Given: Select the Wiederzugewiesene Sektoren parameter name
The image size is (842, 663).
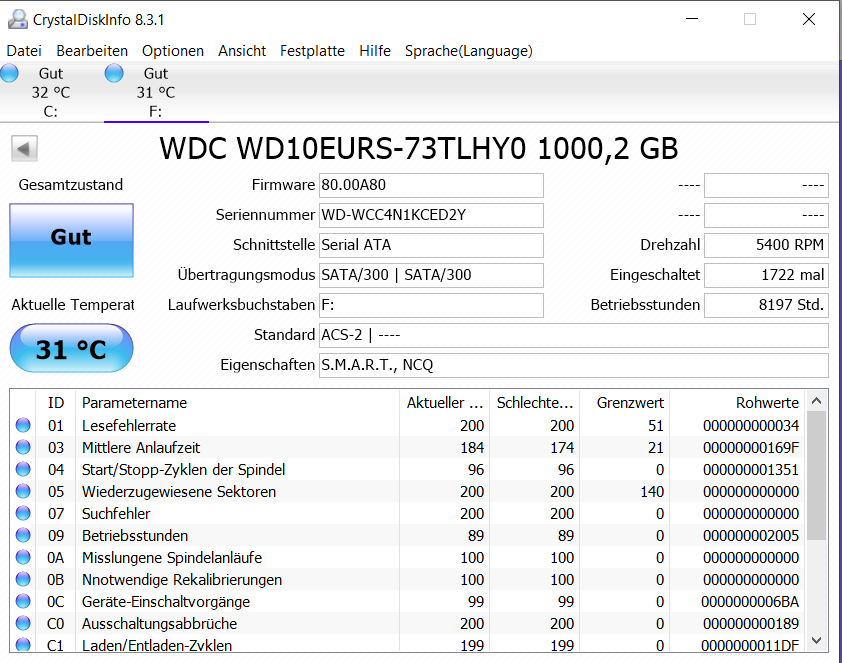Looking at the screenshot, I should pos(179,492).
